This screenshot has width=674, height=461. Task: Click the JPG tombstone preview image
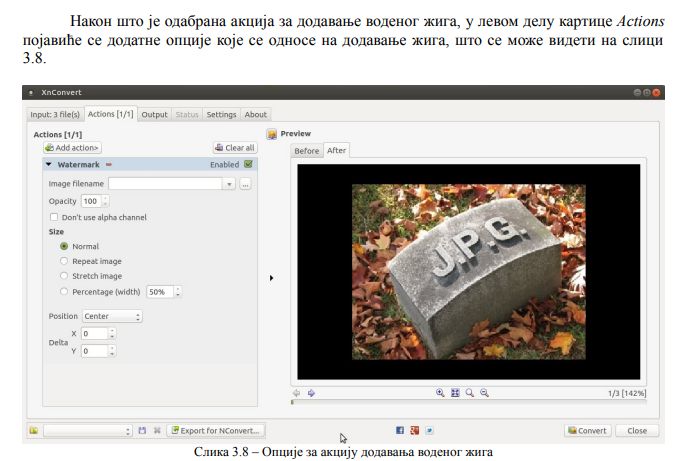click(469, 272)
